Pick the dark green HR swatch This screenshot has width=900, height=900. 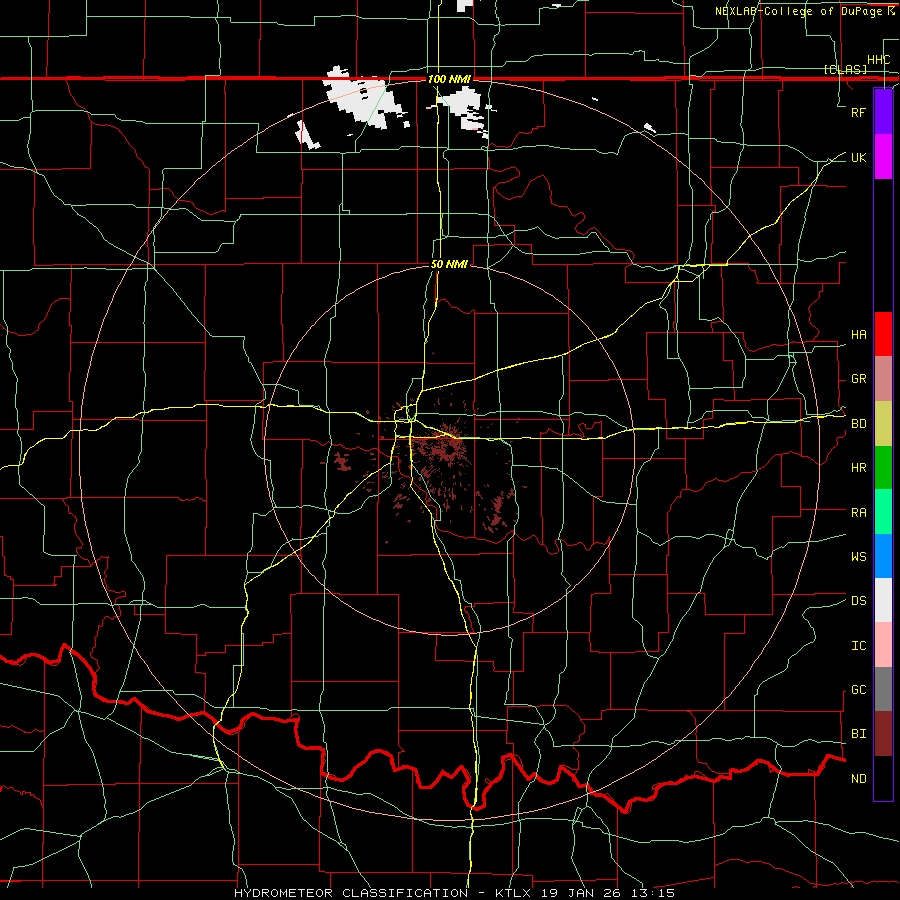[883, 468]
